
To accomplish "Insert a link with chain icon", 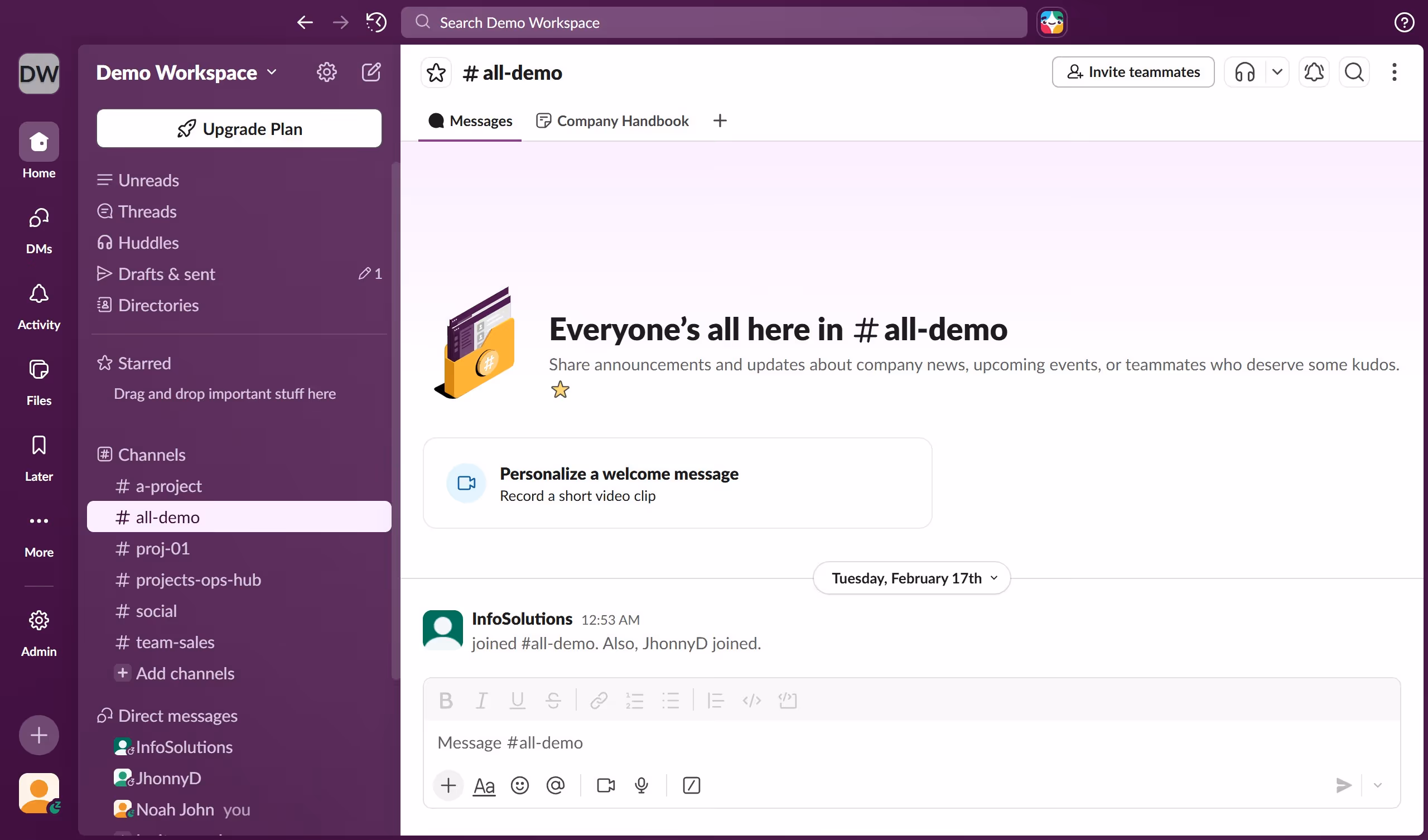I will pyautogui.click(x=599, y=701).
